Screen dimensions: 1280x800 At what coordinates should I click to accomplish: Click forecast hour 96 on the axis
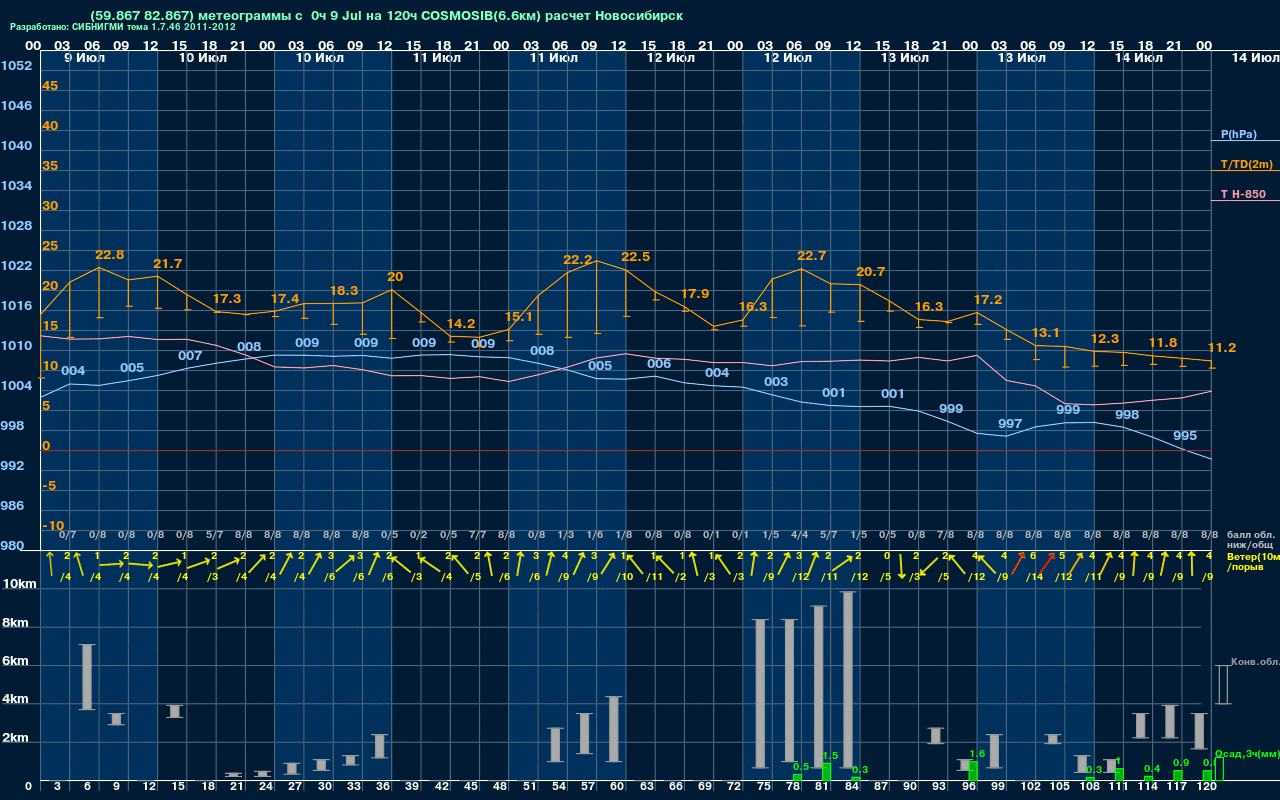[968, 788]
